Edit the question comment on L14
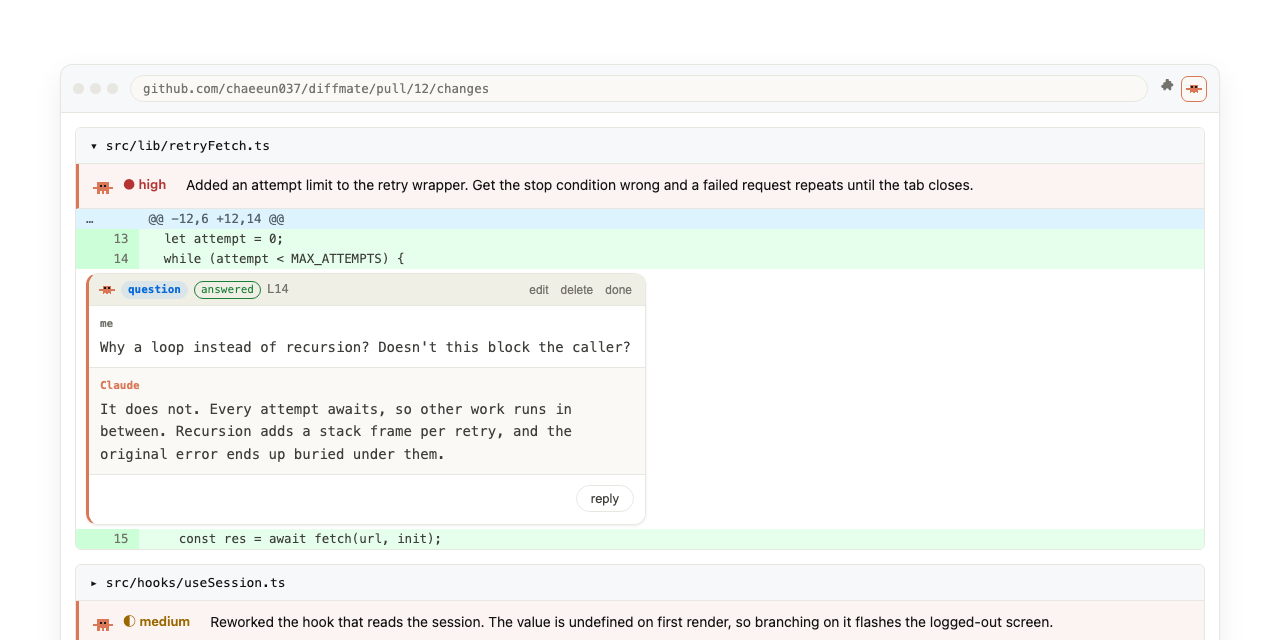1280x640 pixels. 539,290
